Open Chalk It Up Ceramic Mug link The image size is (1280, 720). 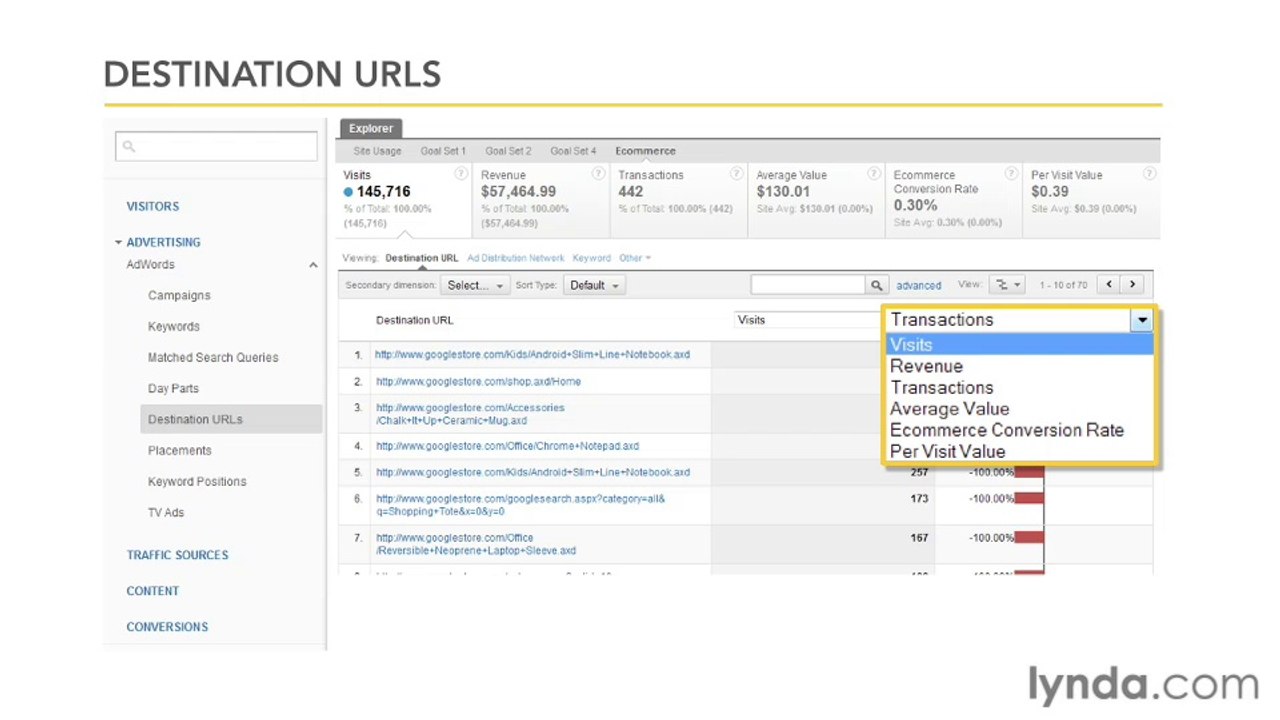(x=470, y=414)
